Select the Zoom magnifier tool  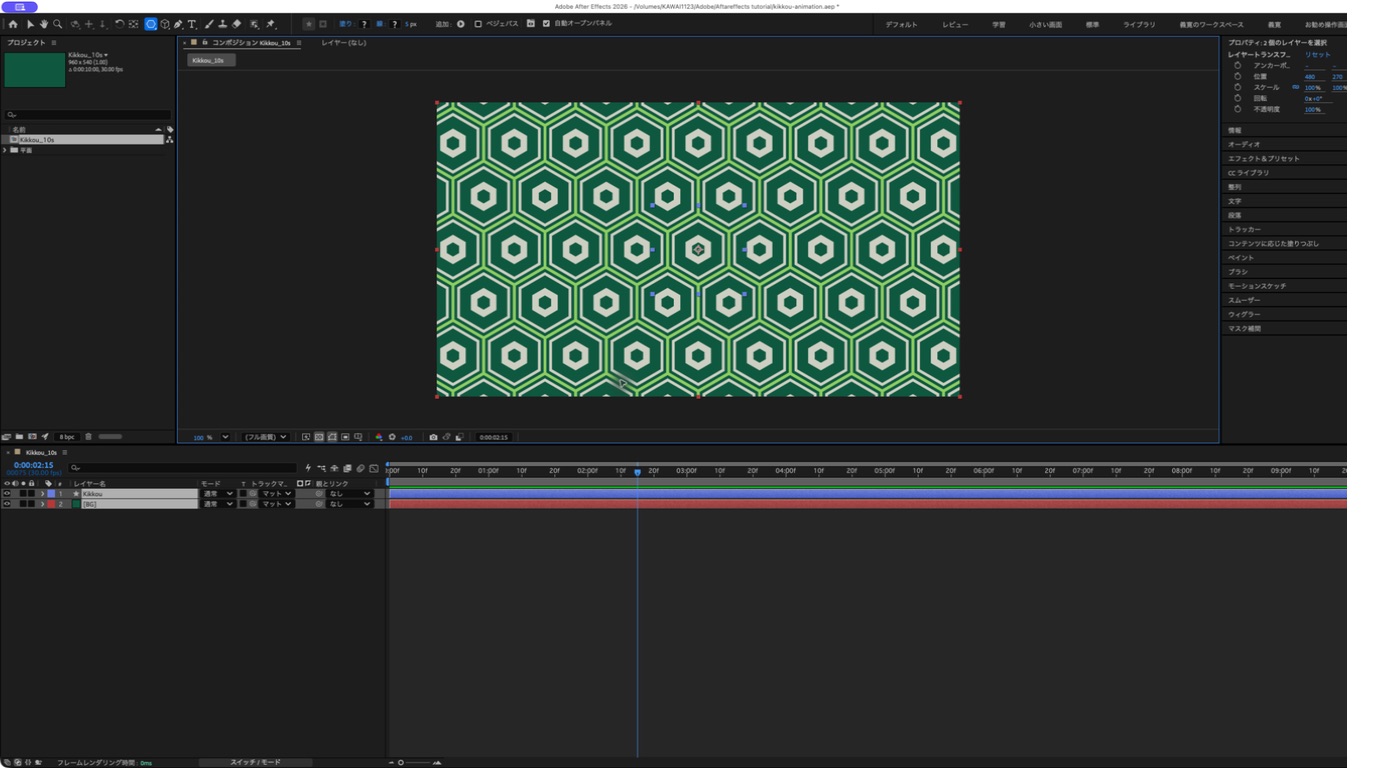58,24
